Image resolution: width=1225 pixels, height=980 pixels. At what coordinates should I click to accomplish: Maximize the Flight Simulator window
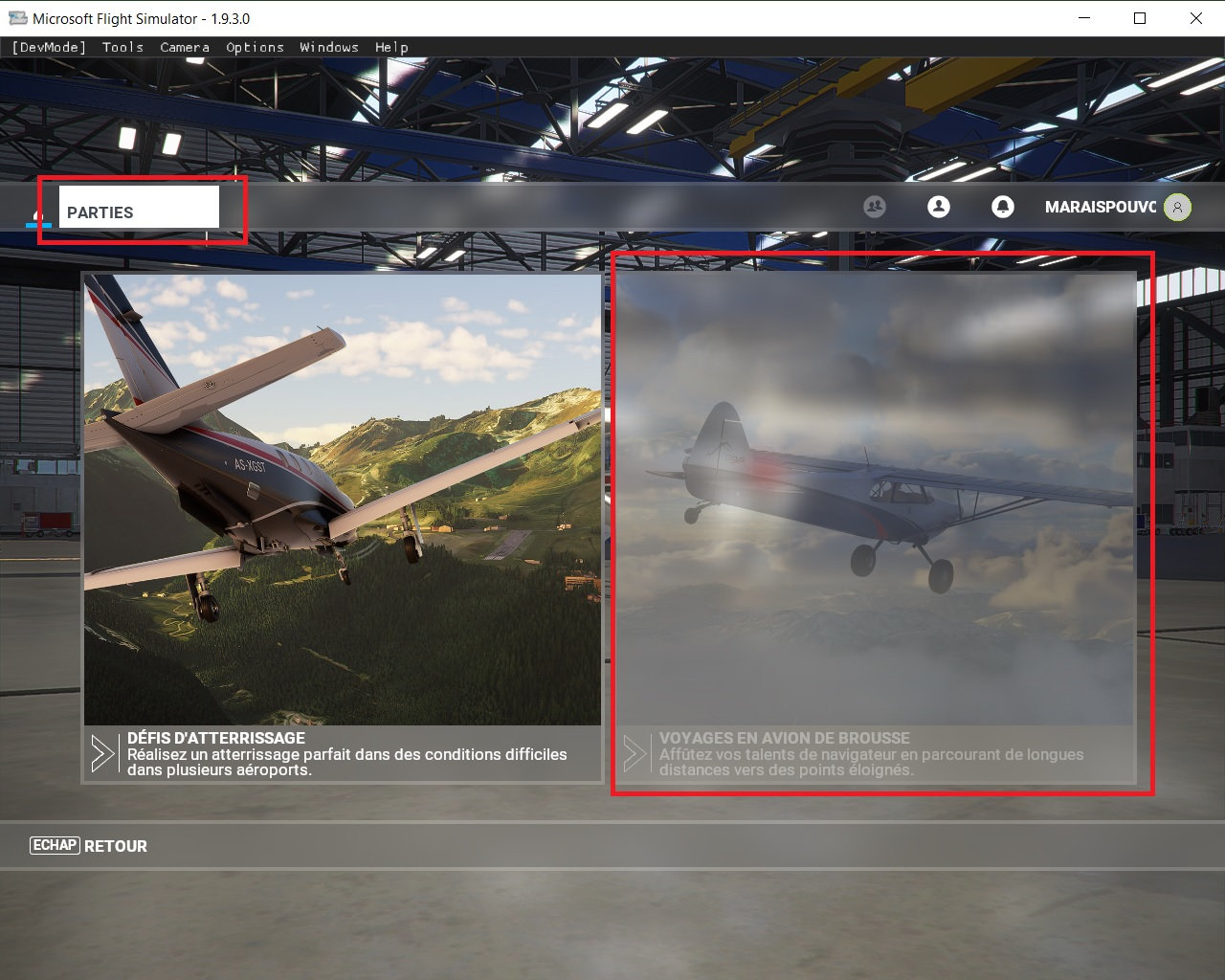(x=1140, y=18)
